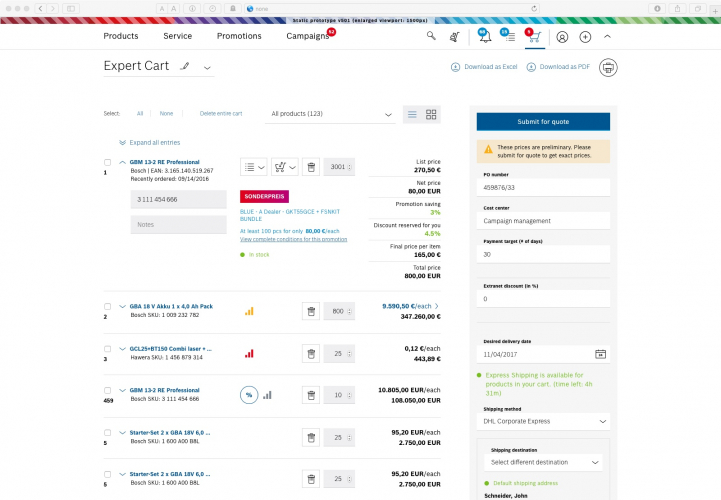This screenshot has height=500, width=721.
Task: Delete the GBM 13-2 RE row 459
Action: 311,395
